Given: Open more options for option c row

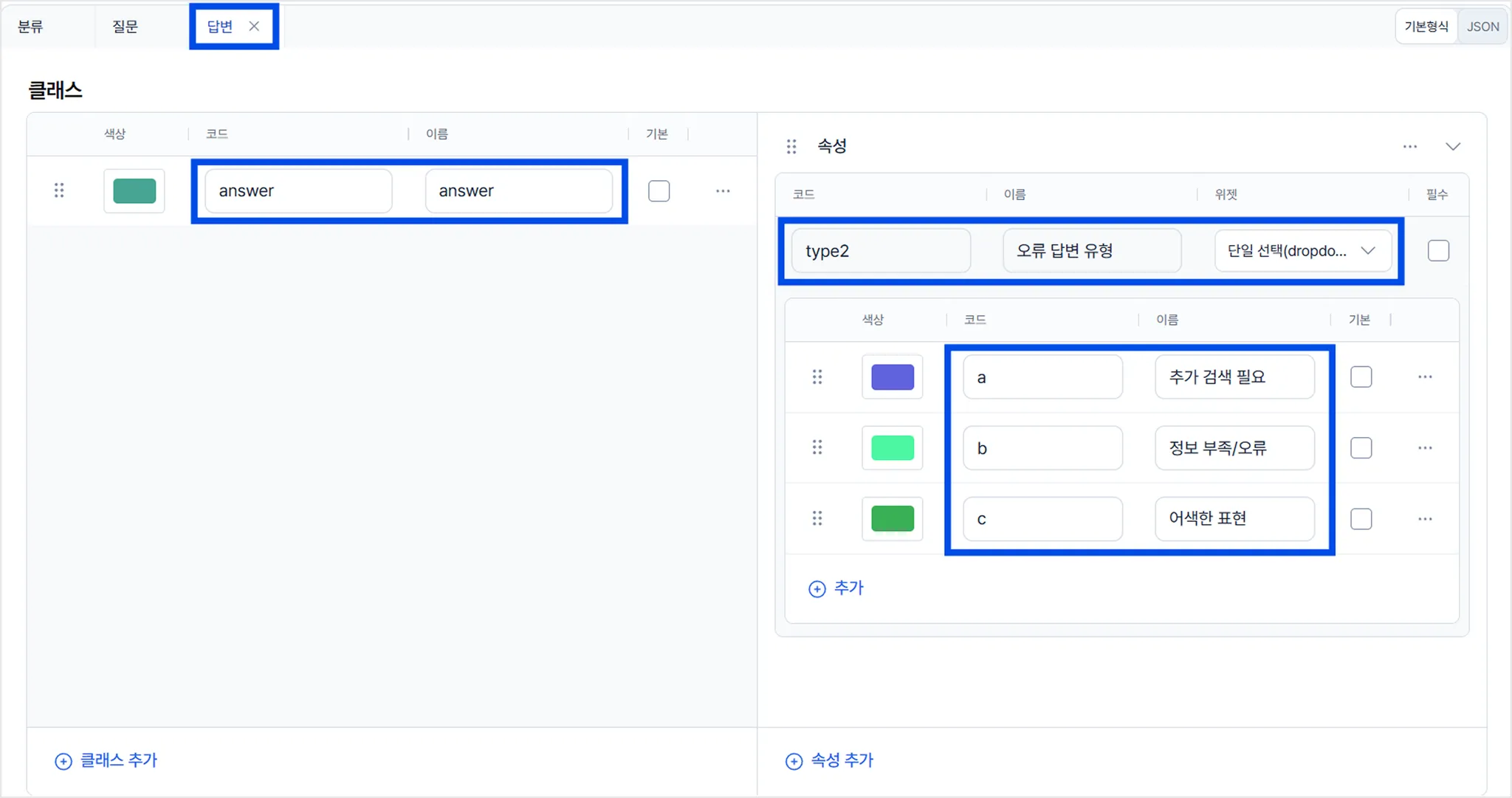Looking at the screenshot, I should (x=1425, y=519).
